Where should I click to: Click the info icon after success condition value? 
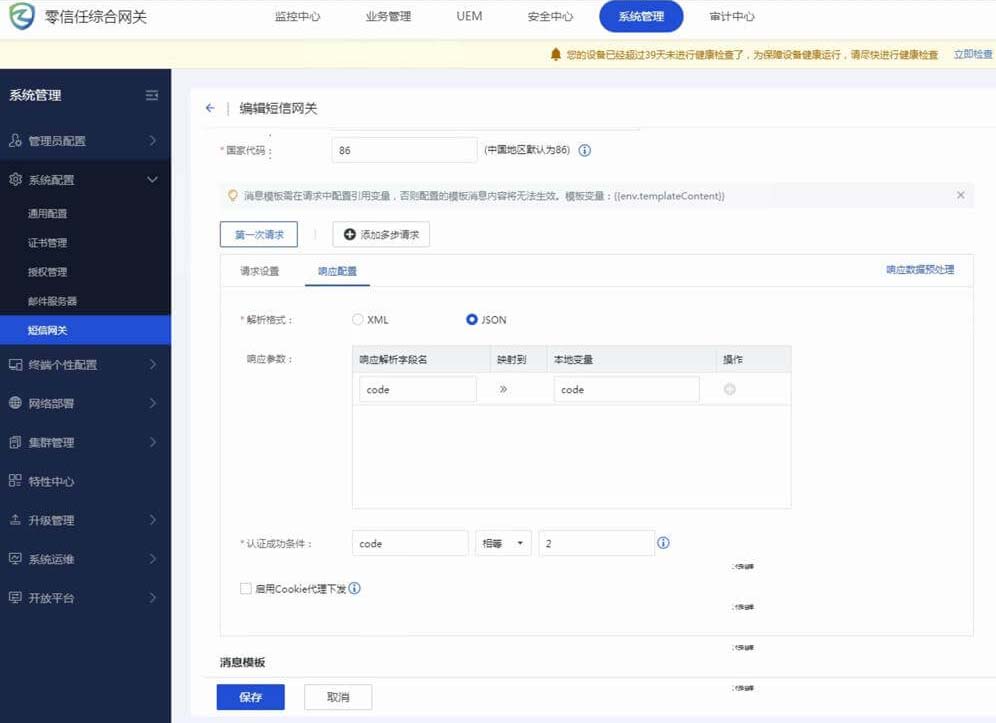pyautogui.click(x=663, y=543)
